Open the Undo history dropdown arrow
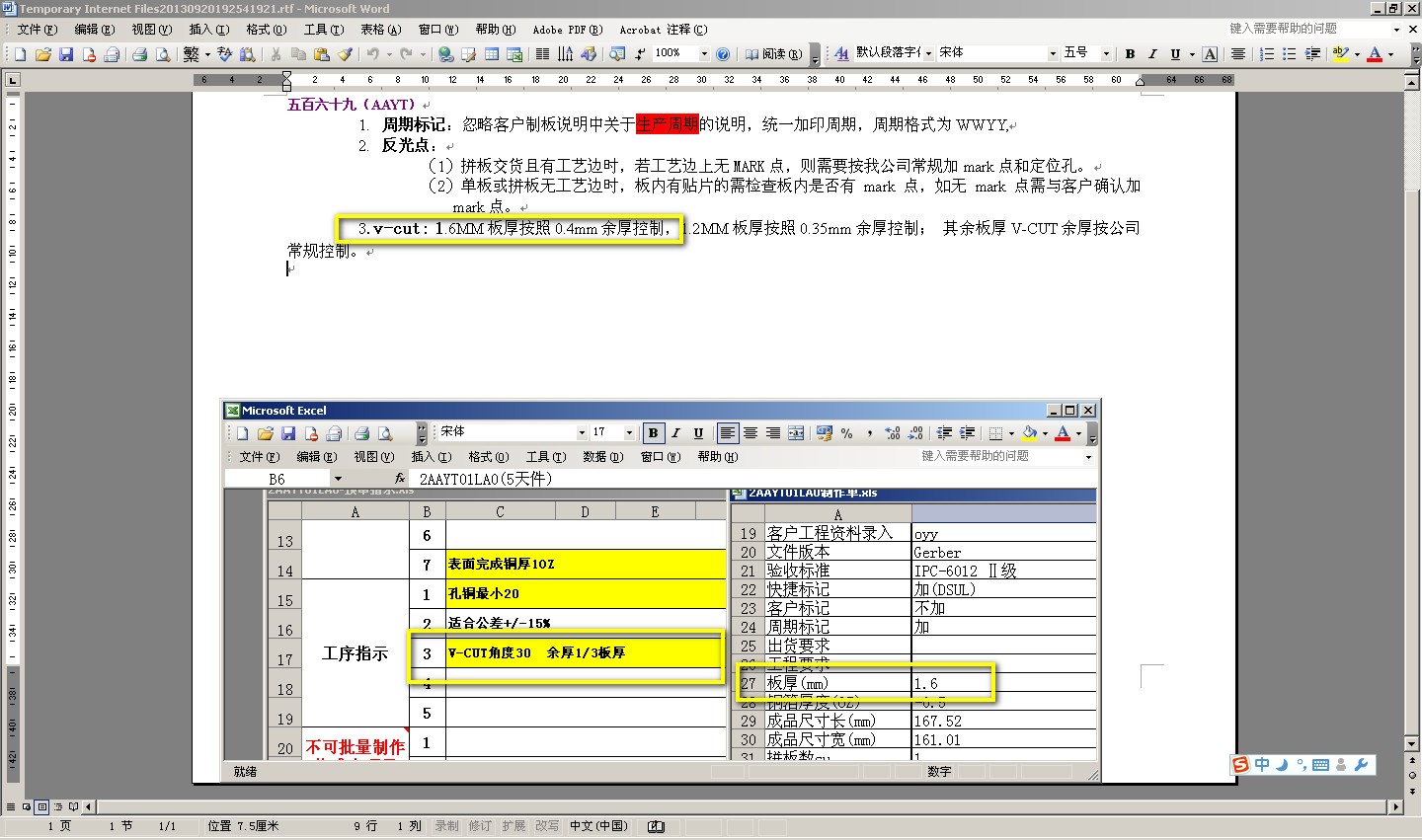The image size is (1422, 840). click(x=389, y=54)
